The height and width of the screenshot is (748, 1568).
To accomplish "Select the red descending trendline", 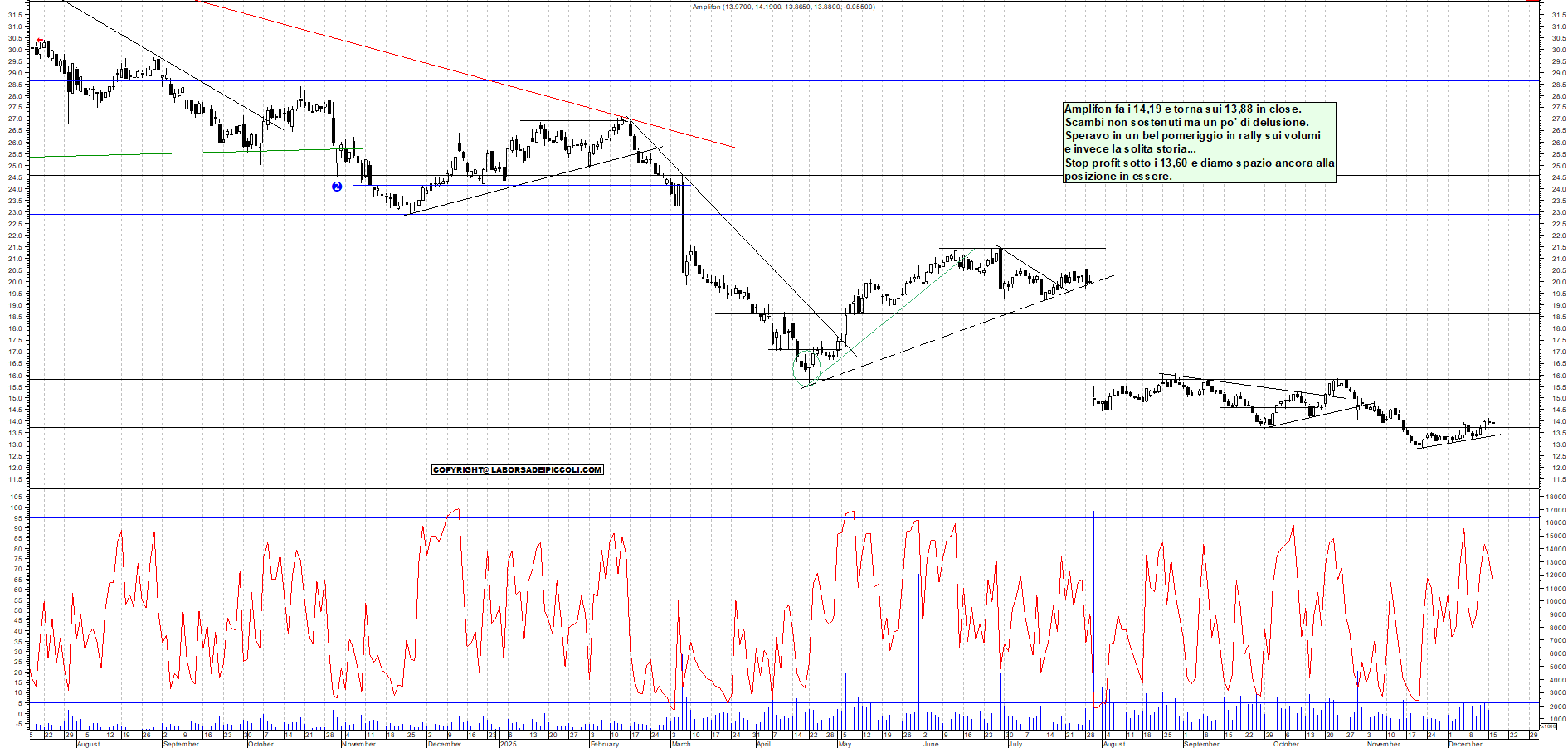I will point(465,73).
